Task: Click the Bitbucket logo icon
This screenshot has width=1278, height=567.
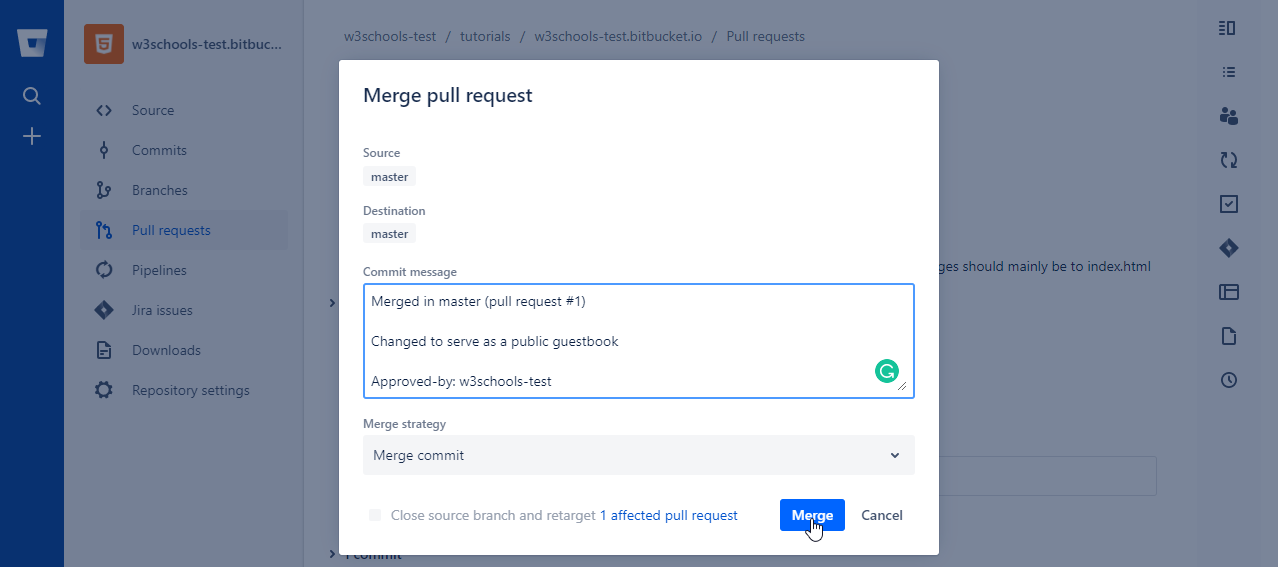Action: coord(32,44)
